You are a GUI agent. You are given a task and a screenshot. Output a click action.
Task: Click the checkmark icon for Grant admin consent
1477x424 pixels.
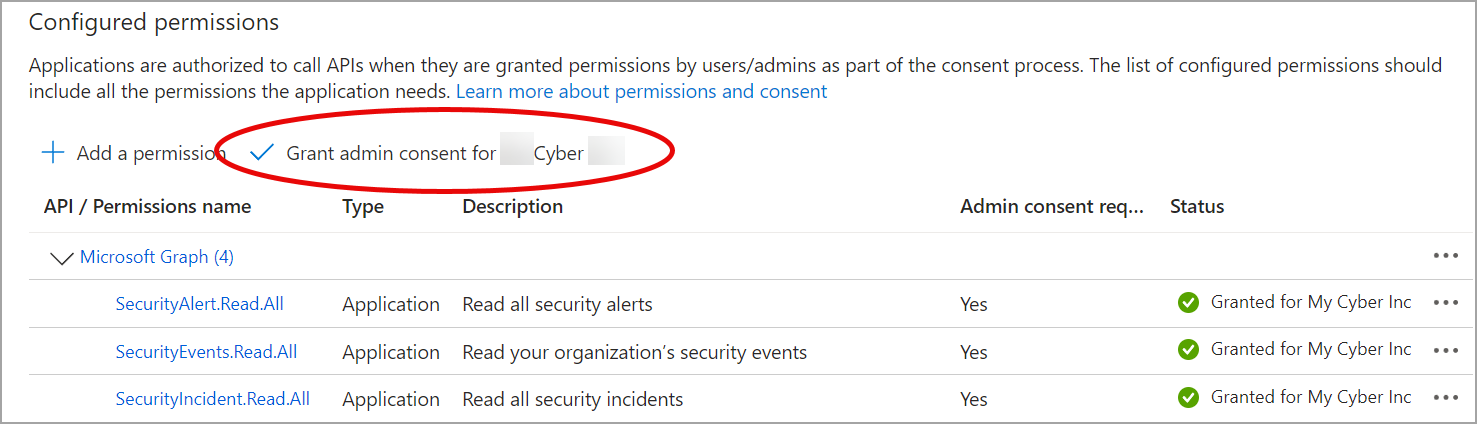(262, 153)
